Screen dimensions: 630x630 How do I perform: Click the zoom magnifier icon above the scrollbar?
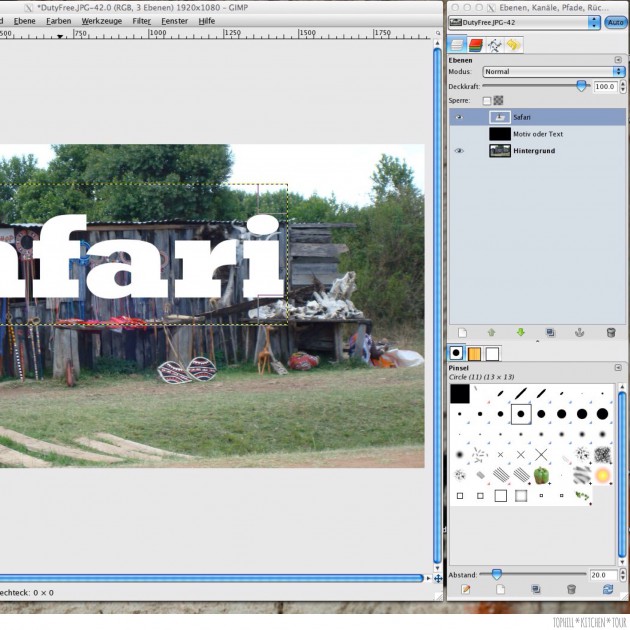[x=438, y=33]
